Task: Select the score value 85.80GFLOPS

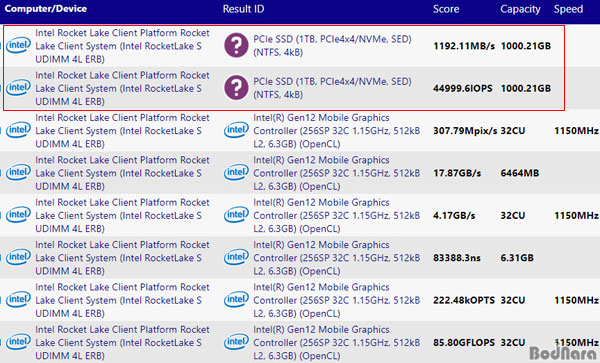Action: pos(464,343)
